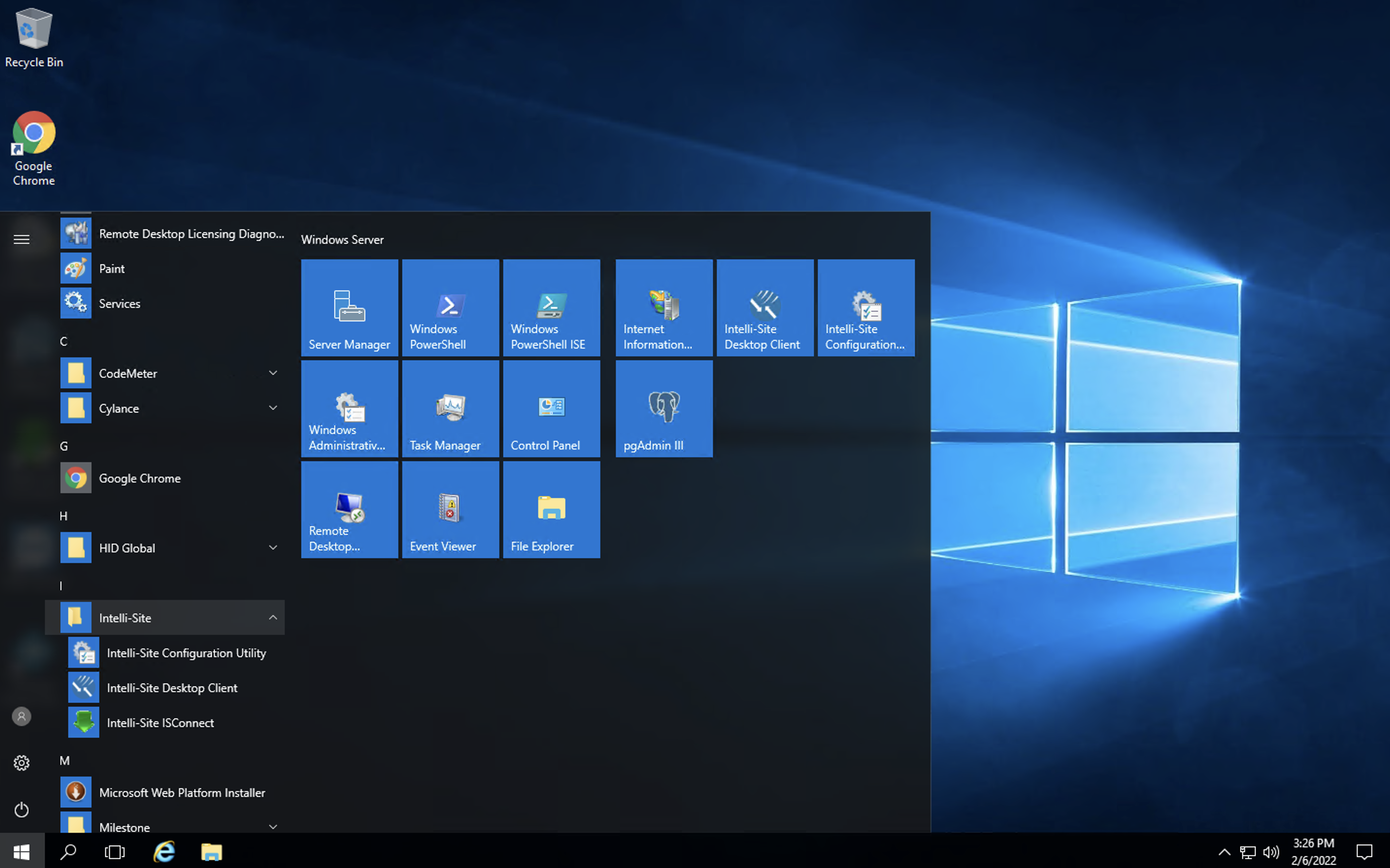The image size is (1390, 868).
Task: Click Intelli-Site ISConnect in app list
Action: tap(160, 723)
